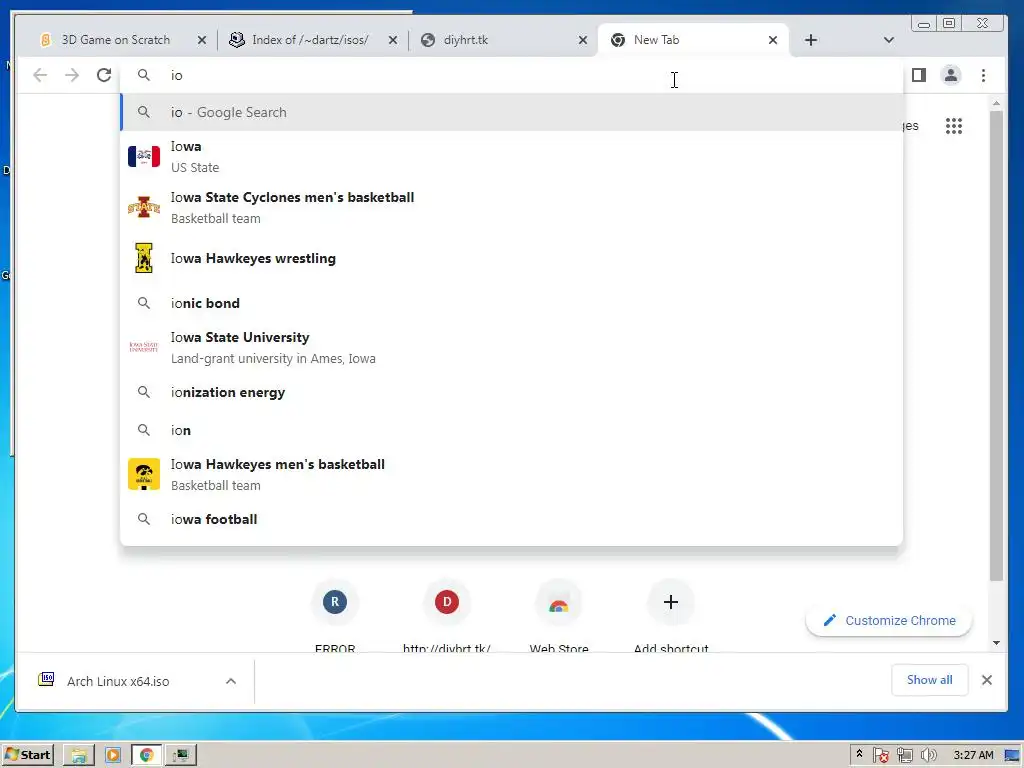Screen dimensions: 1024x768
Task: Open the Google apps grid
Action: coord(953,125)
